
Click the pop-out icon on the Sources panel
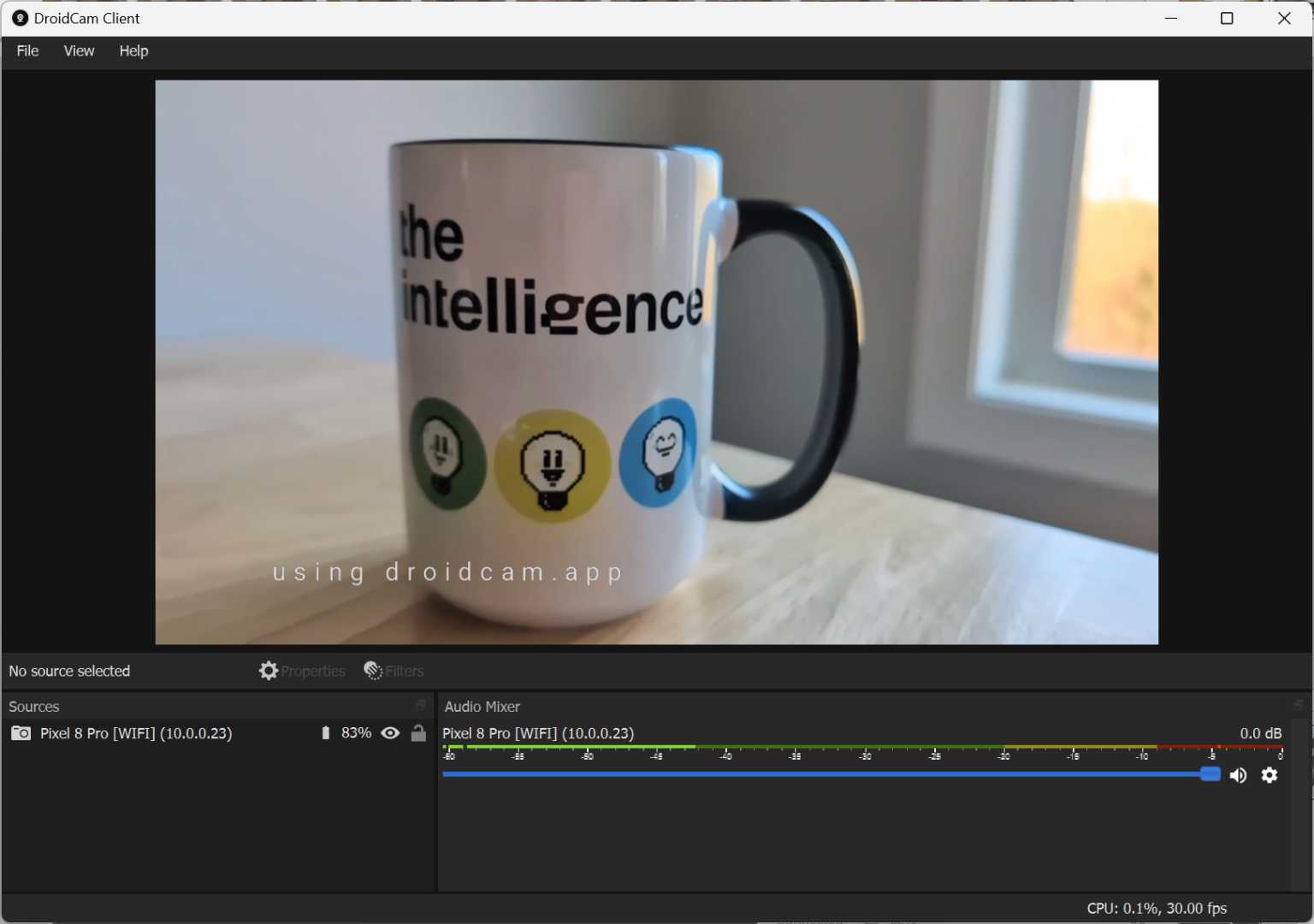[x=420, y=706]
